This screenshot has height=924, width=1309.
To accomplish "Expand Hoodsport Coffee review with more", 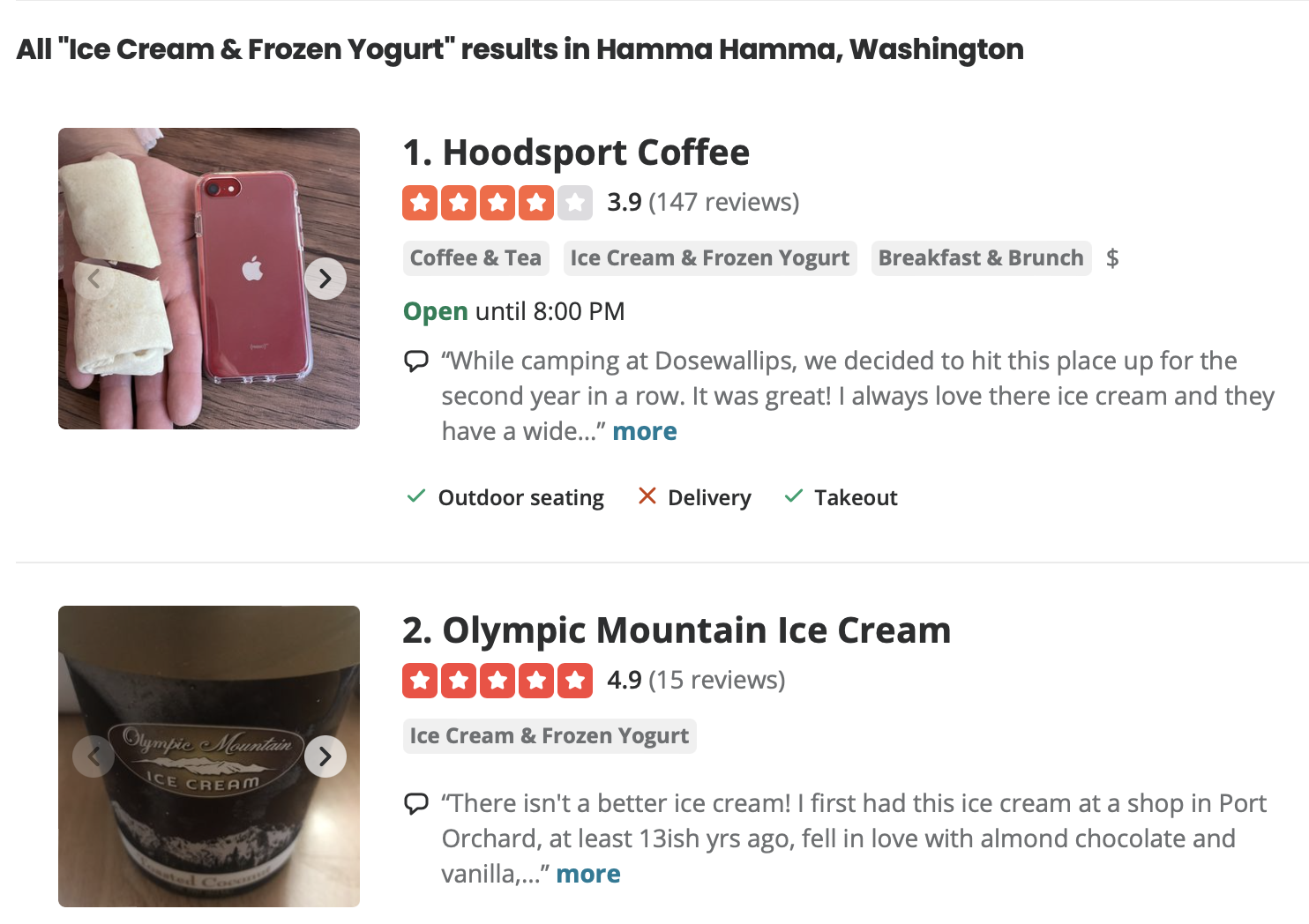I will point(645,432).
